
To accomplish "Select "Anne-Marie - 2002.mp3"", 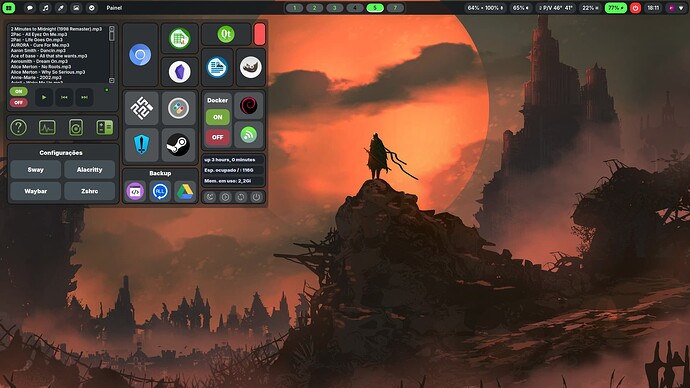I will pyautogui.click(x=36, y=77).
